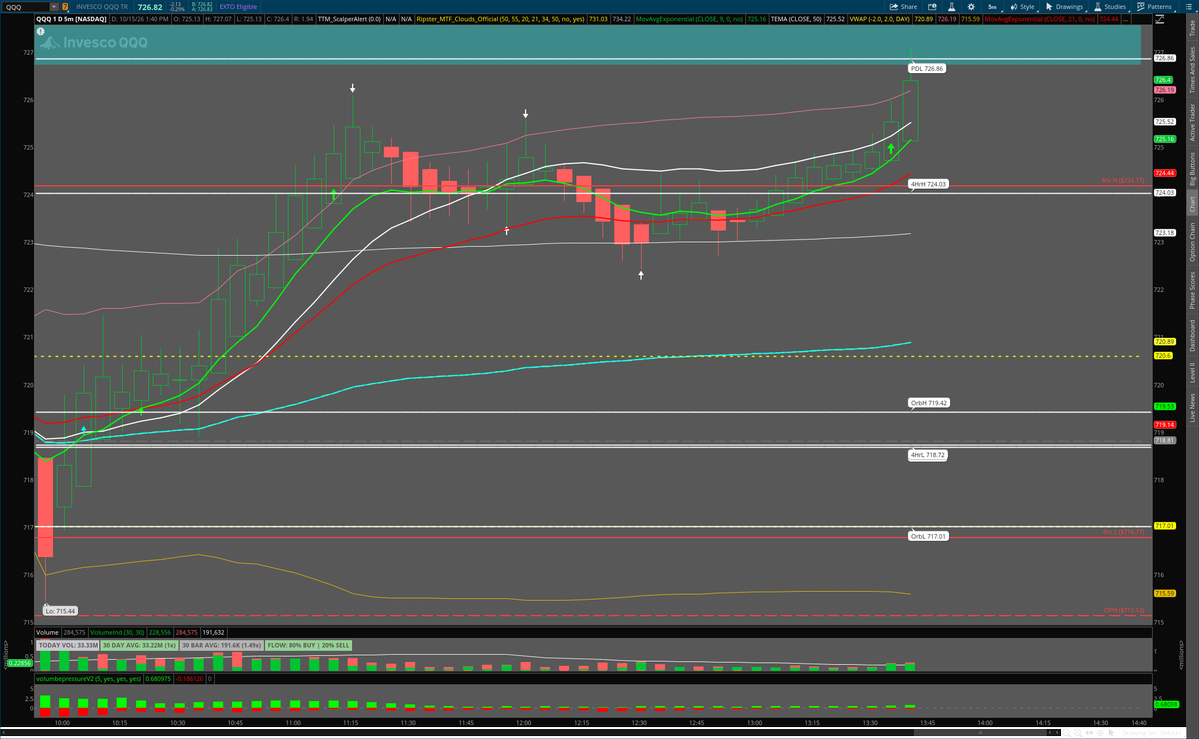This screenshot has width=1199, height=739.
Task: Open the Live News sidebar tab
Action: (1191, 407)
